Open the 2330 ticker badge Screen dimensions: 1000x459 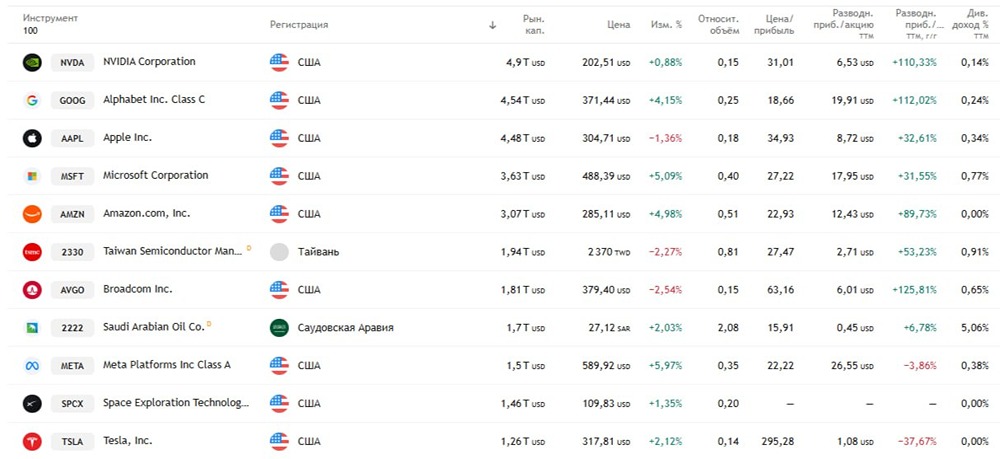72,252
